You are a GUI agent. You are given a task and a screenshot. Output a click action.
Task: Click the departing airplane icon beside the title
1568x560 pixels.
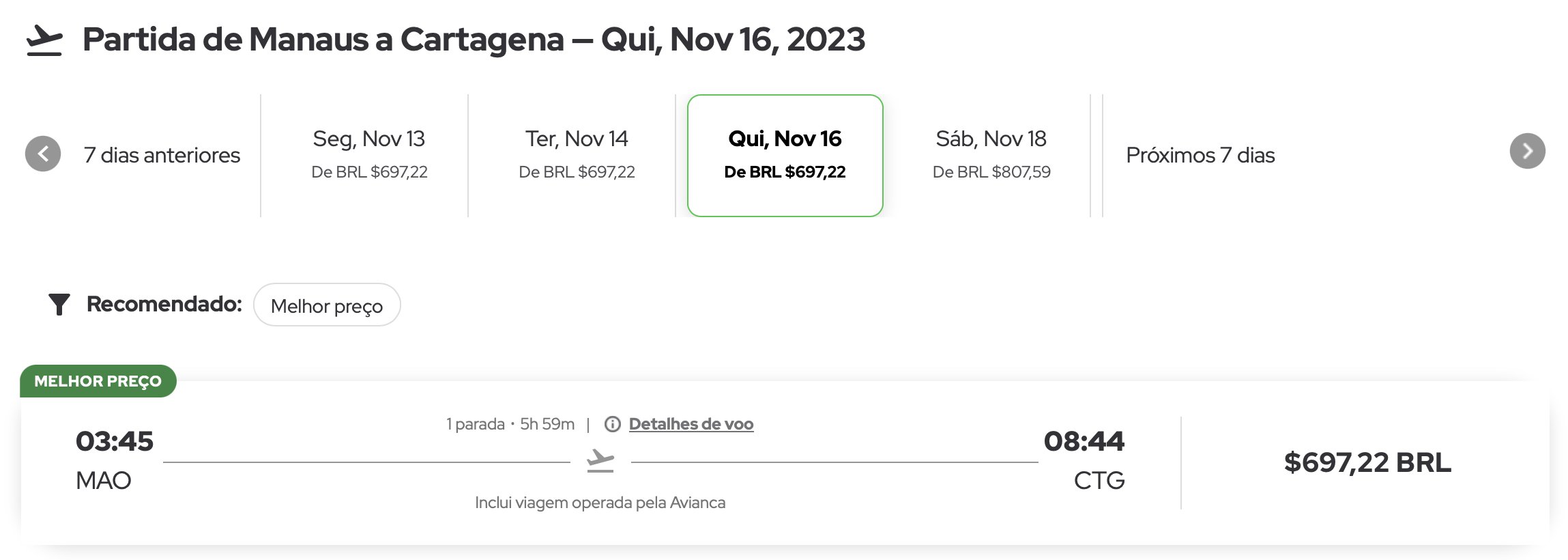click(x=44, y=40)
